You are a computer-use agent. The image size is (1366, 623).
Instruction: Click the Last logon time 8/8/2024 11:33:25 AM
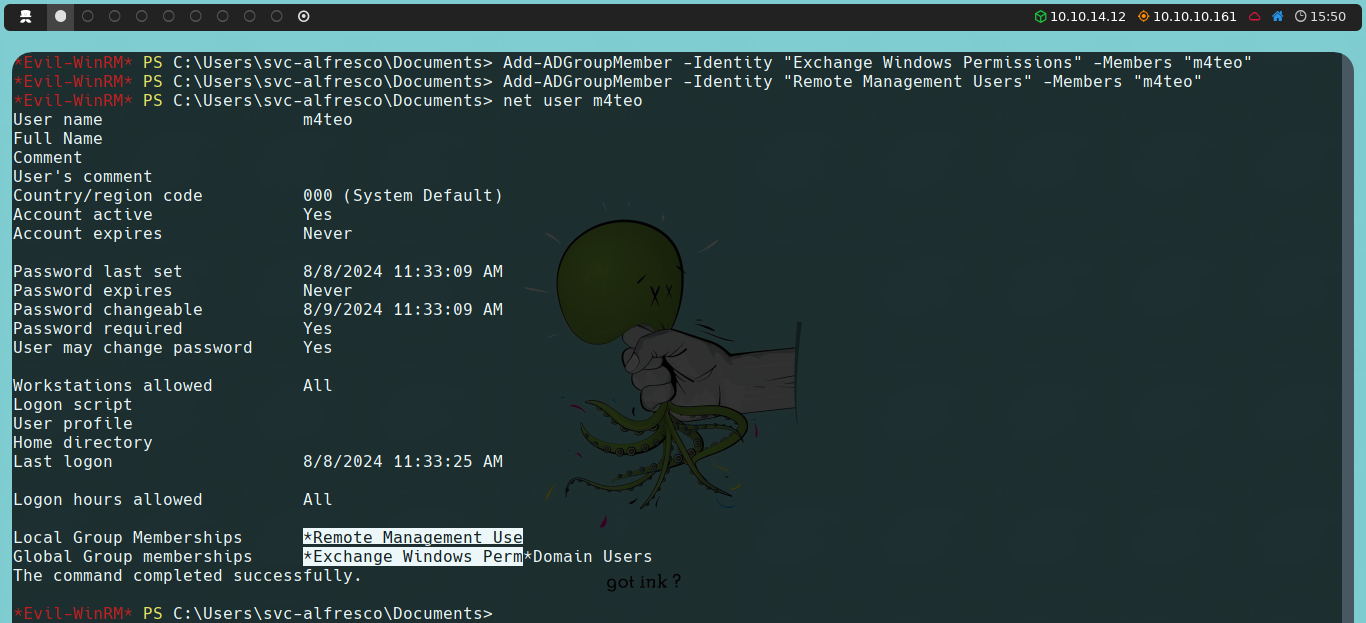tap(403, 462)
